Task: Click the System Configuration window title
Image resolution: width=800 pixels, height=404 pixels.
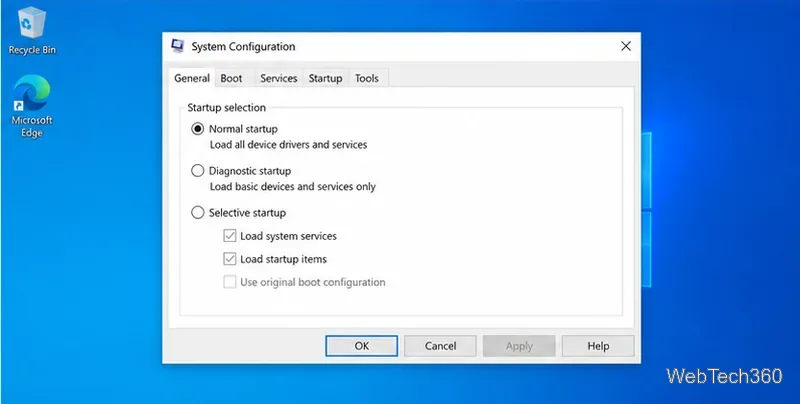Action: click(x=243, y=46)
